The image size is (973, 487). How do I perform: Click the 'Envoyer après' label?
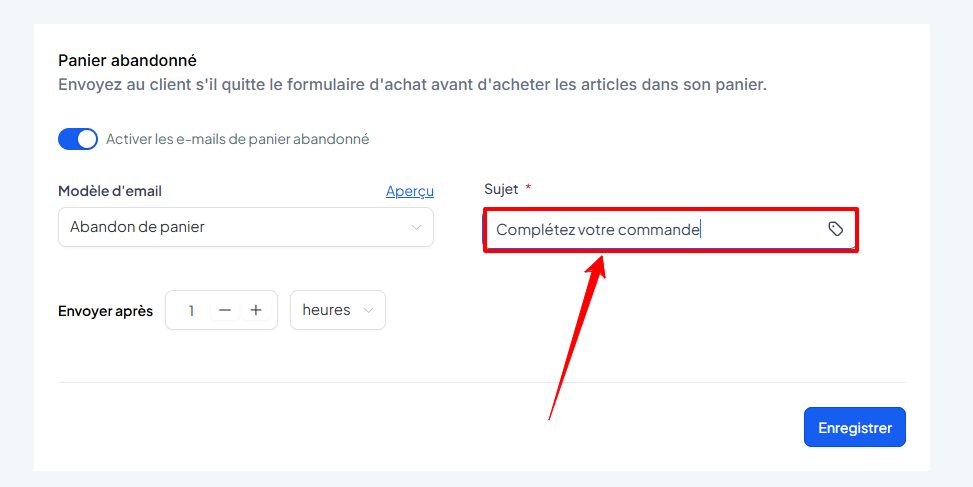(106, 311)
